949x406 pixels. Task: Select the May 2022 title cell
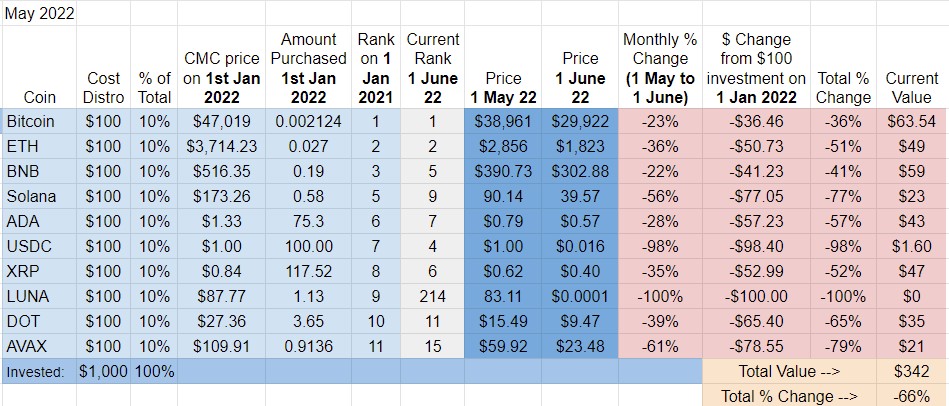coord(39,13)
